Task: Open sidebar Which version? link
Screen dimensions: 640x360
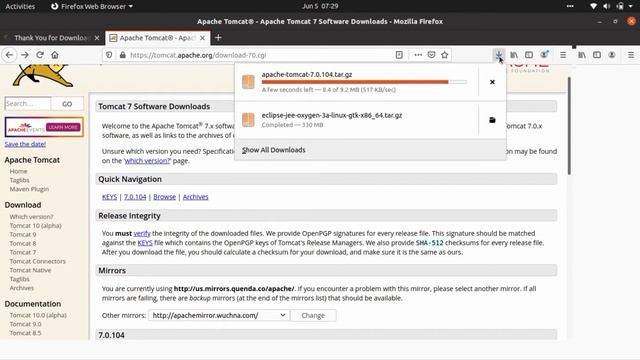Action: [31, 217]
